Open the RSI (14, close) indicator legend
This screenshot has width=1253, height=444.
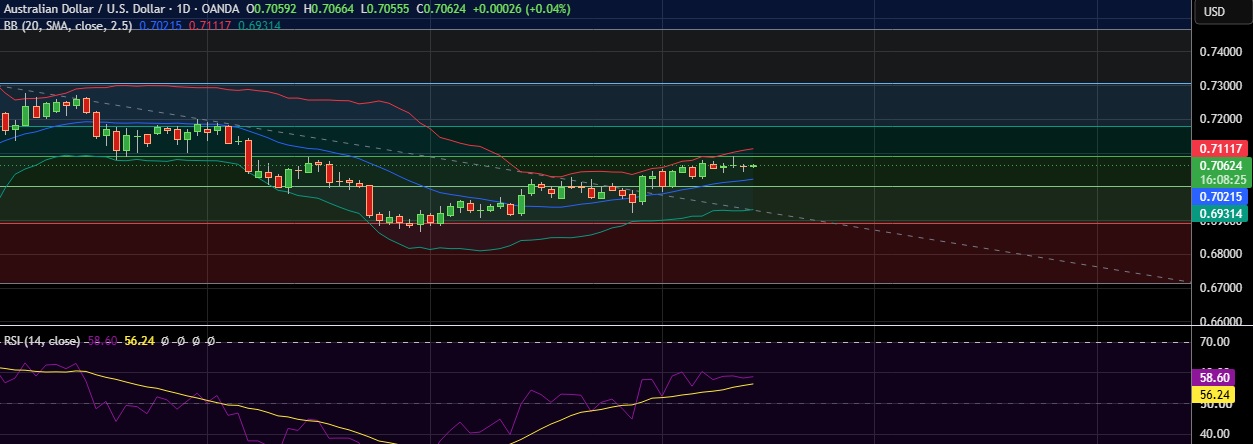click(42, 341)
